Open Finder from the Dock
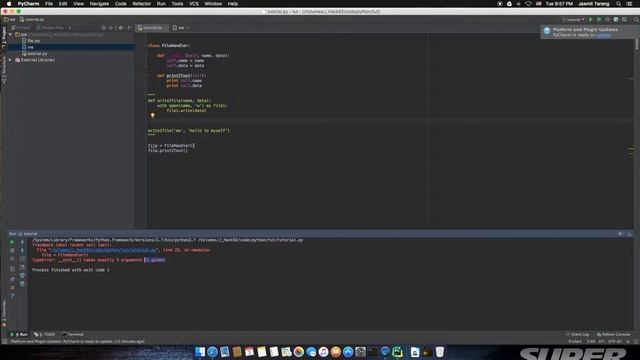This screenshot has height=360, width=640. pos(200,351)
